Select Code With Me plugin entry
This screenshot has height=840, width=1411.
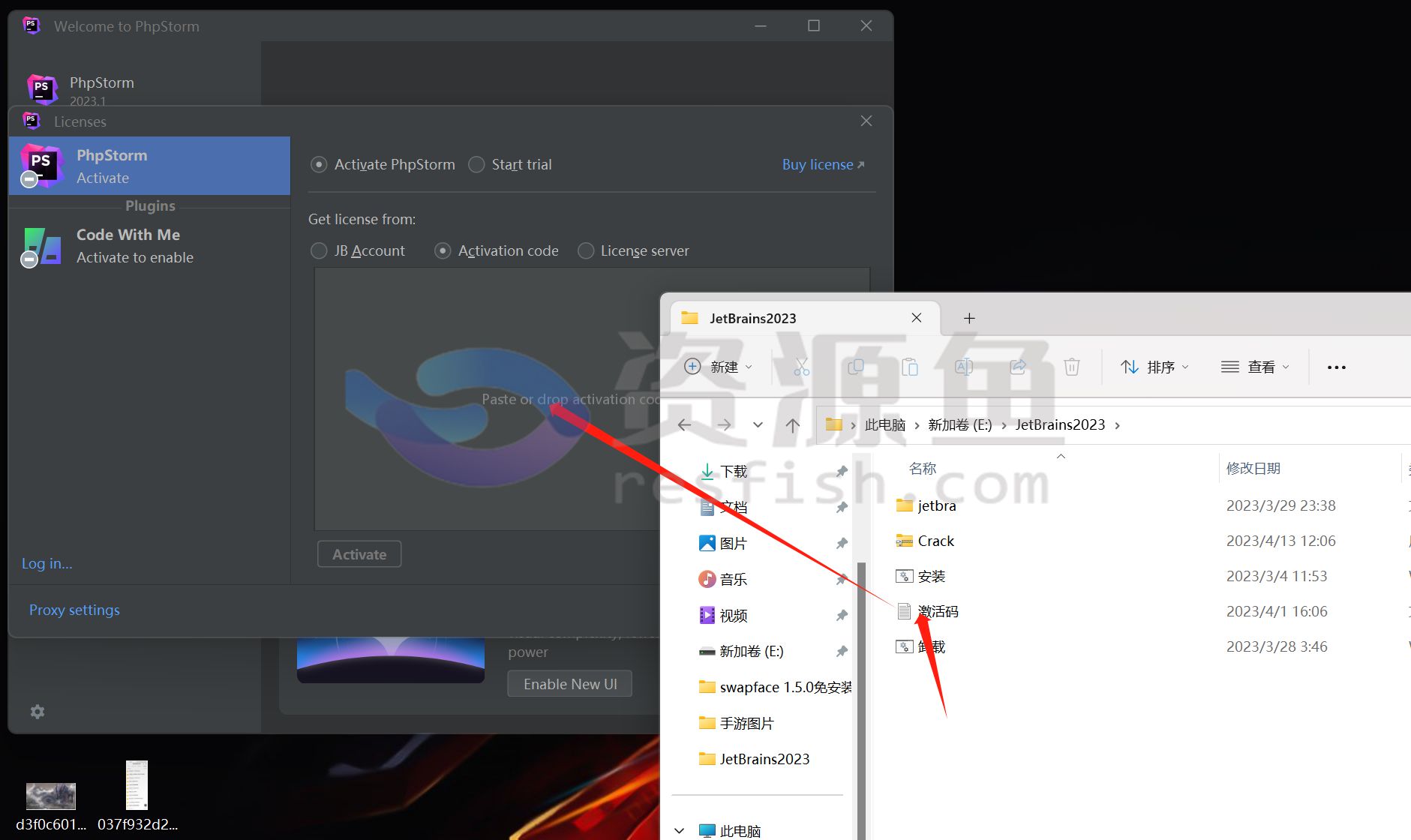tap(149, 246)
